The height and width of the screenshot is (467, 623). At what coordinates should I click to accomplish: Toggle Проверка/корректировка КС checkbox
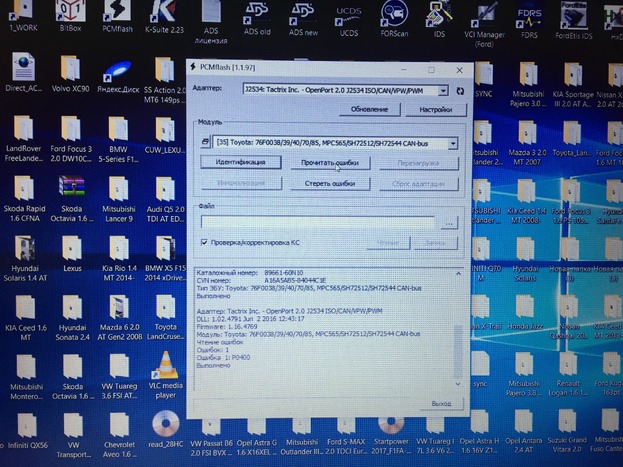coord(204,242)
